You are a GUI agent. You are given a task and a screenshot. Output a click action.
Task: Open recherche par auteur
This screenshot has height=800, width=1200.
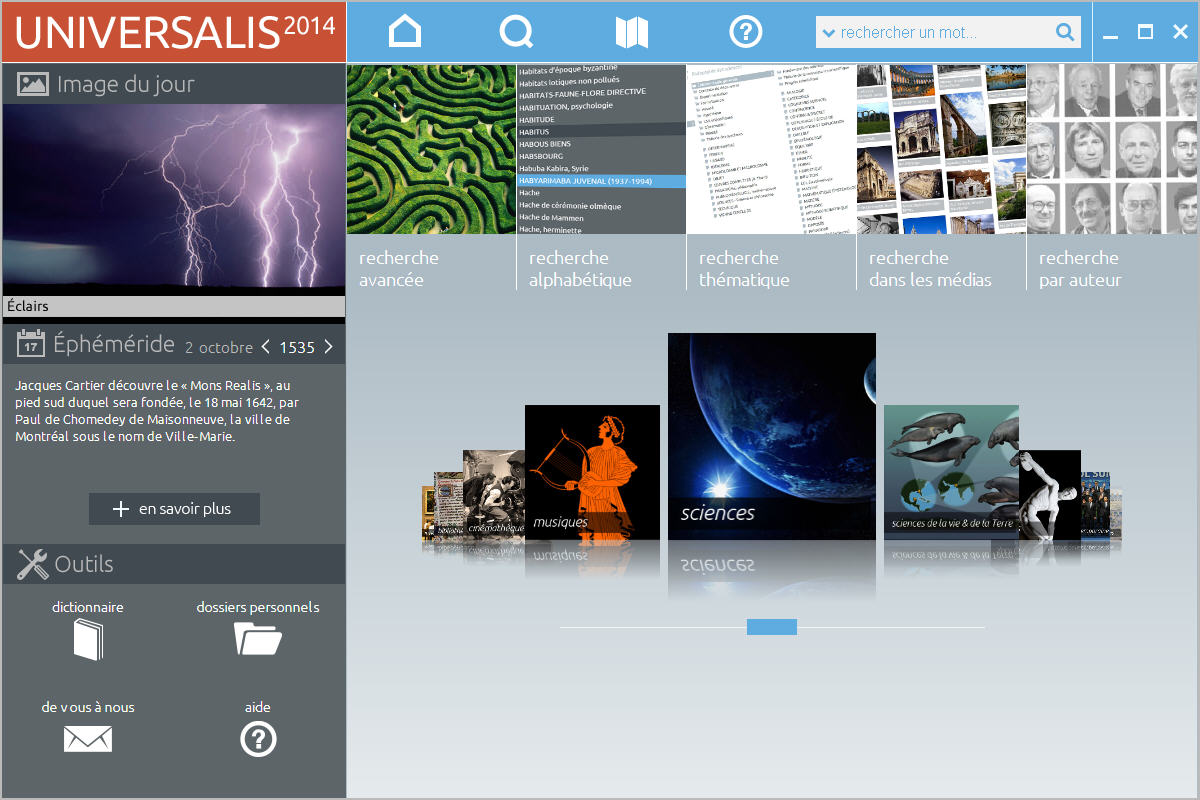click(1080, 269)
